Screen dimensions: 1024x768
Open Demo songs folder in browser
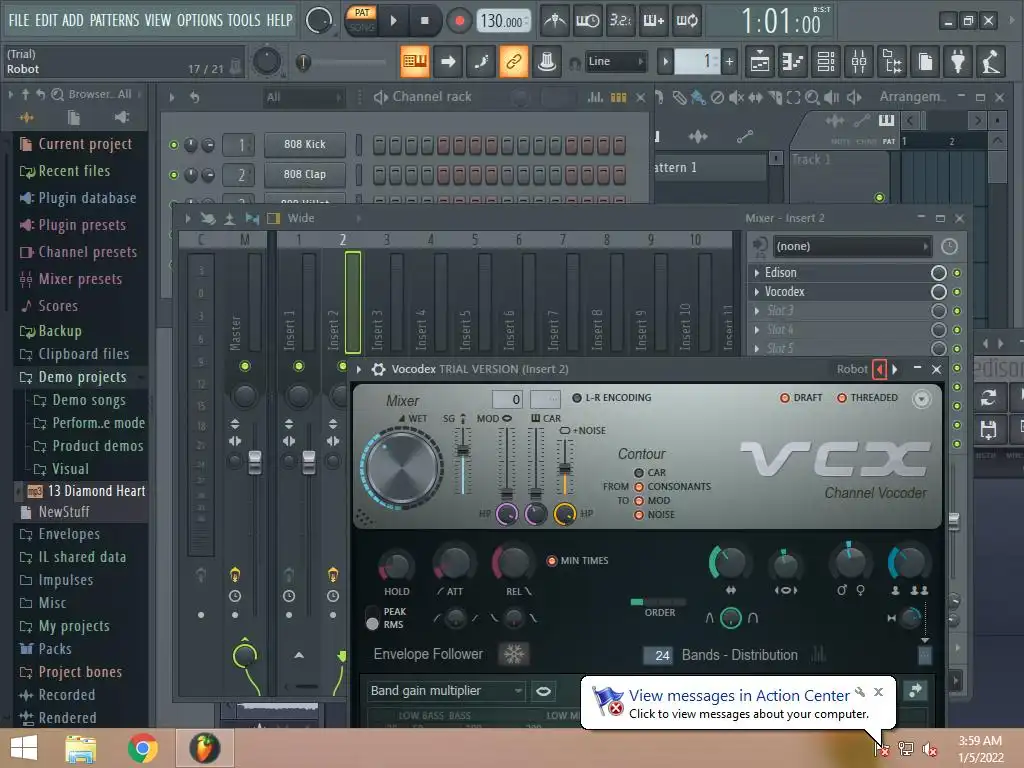click(89, 400)
